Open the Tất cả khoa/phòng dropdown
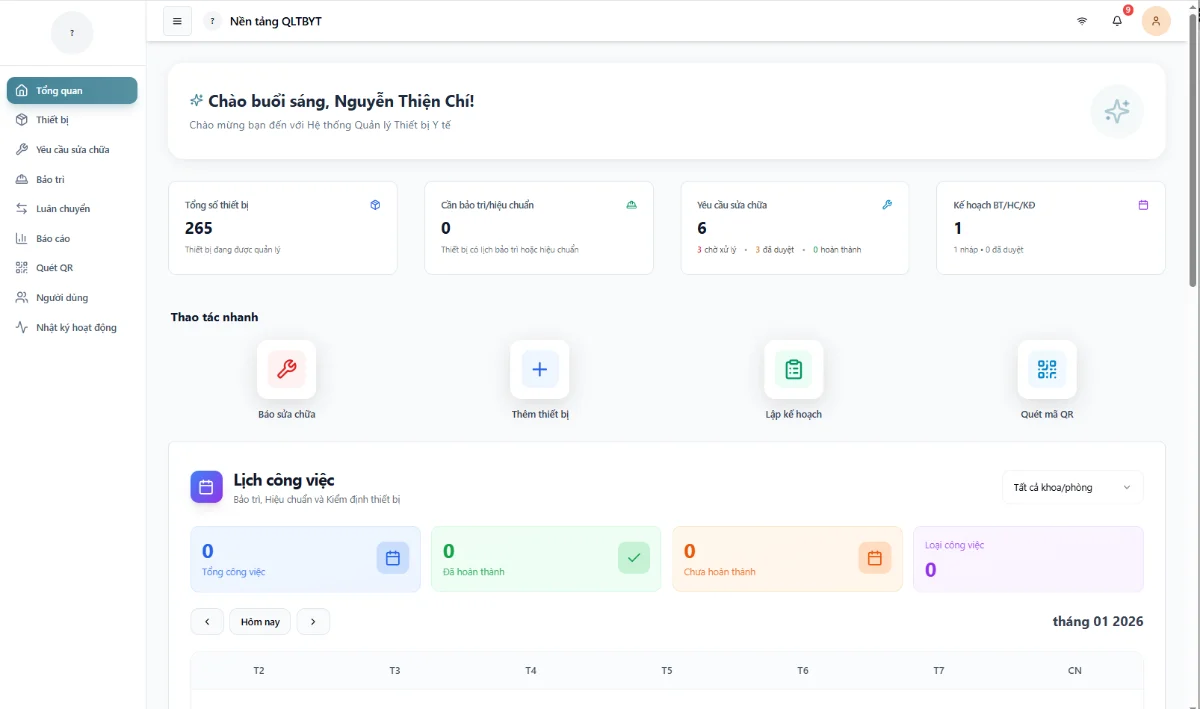The height and width of the screenshot is (709, 1200). pos(1072,487)
